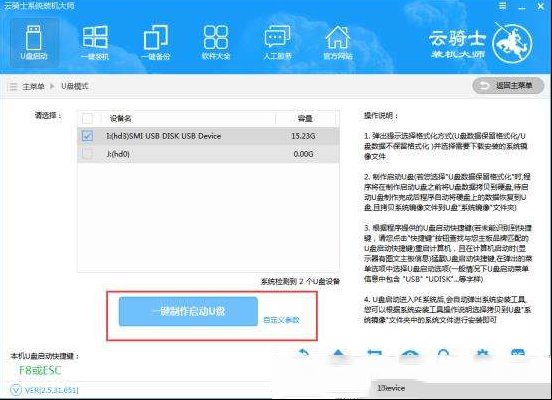Image resolution: width=552 pixels, height=400 pixels.
Task: Visit 官方网站 via the house icon
Action: (338, 42)
